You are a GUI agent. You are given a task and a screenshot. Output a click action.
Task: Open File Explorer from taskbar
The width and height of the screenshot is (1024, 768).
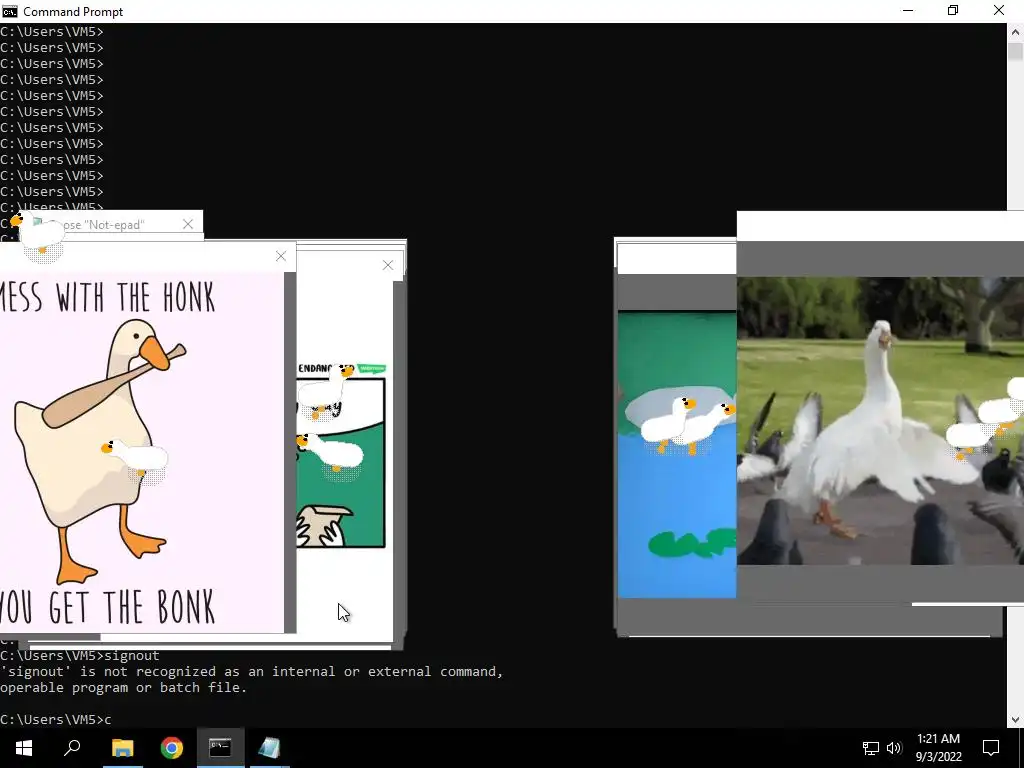click(122, 748)
